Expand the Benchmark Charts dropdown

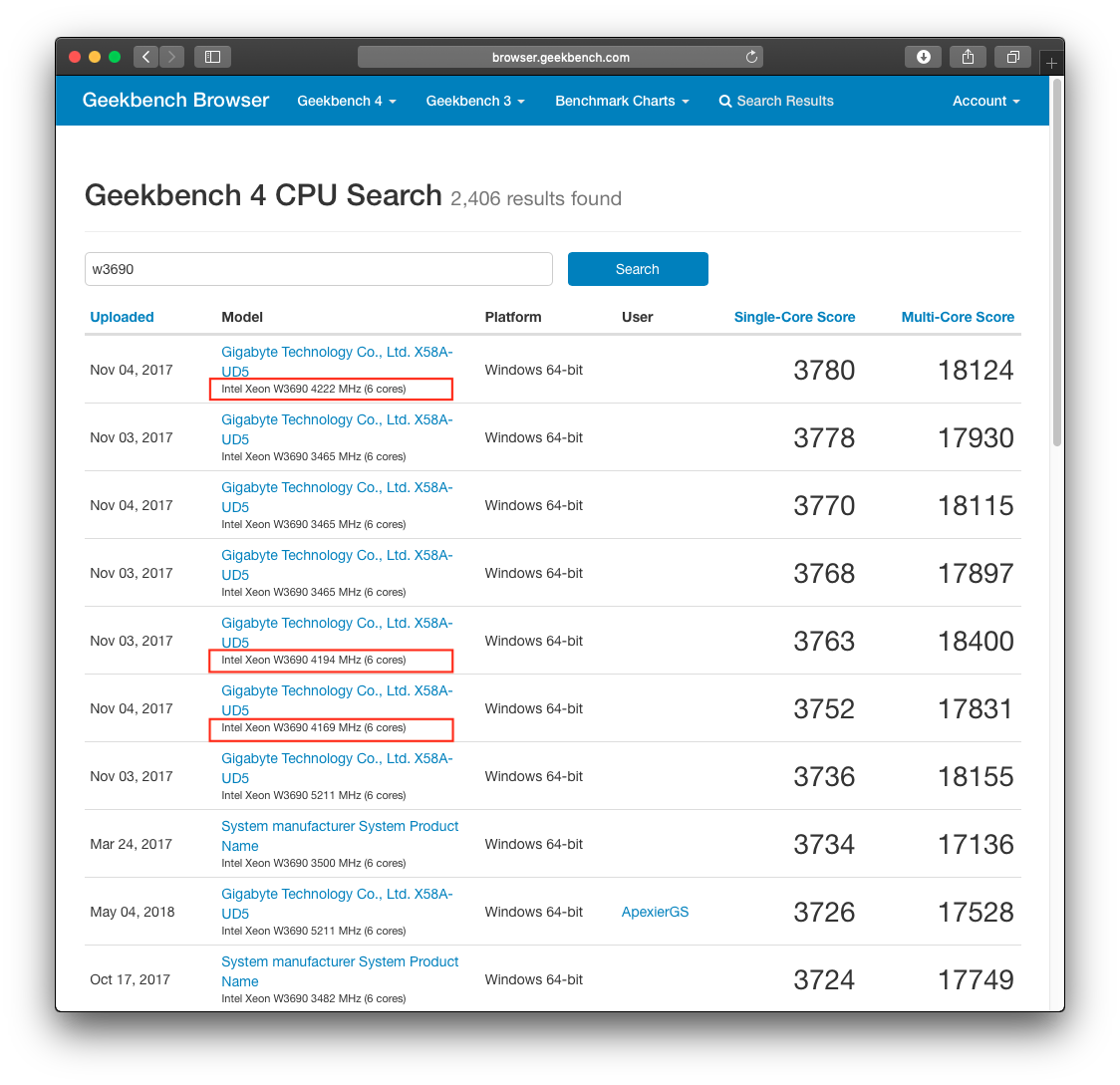[x=622, y=101]
